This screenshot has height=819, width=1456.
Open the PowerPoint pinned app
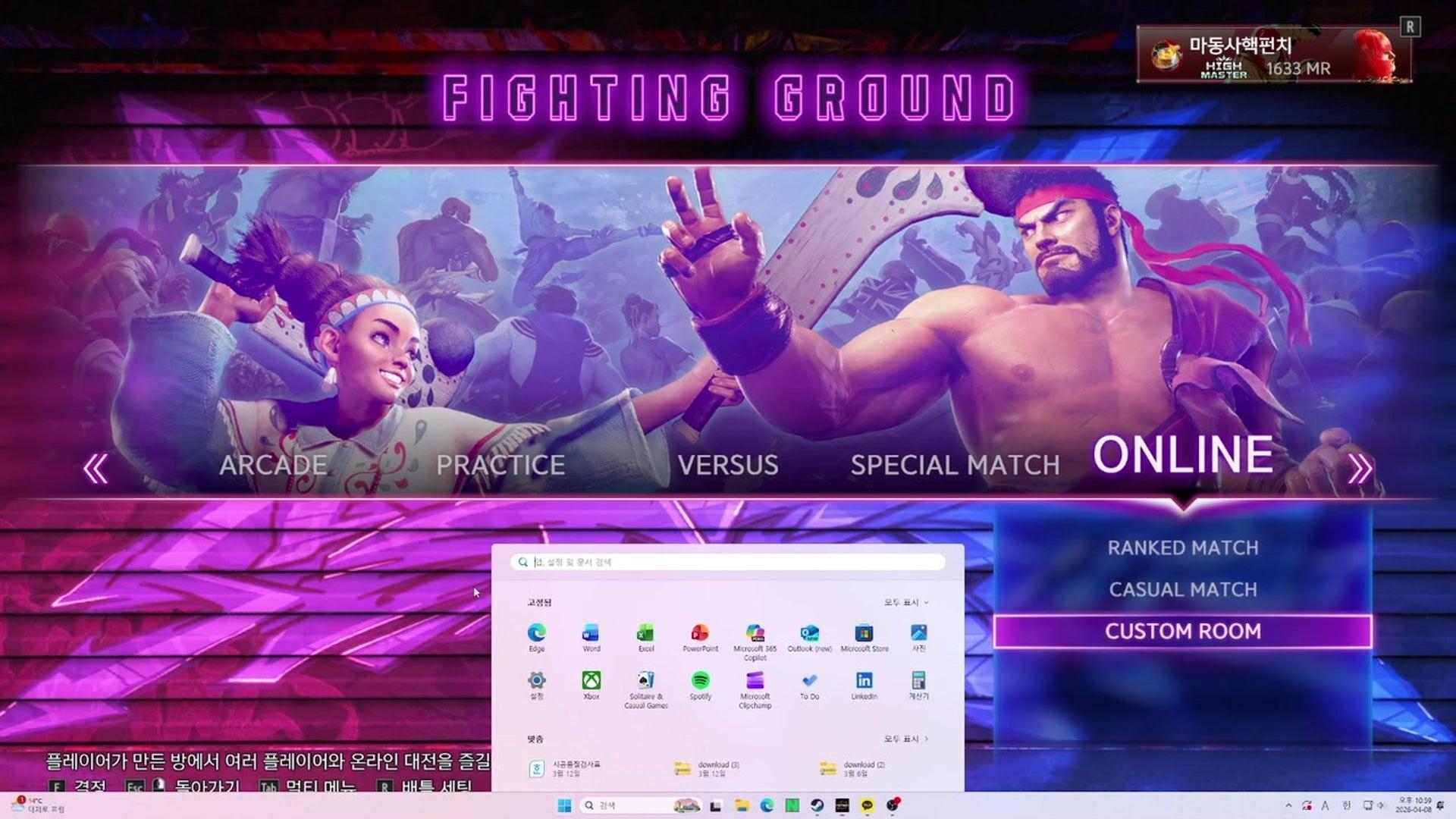(700, 633)
